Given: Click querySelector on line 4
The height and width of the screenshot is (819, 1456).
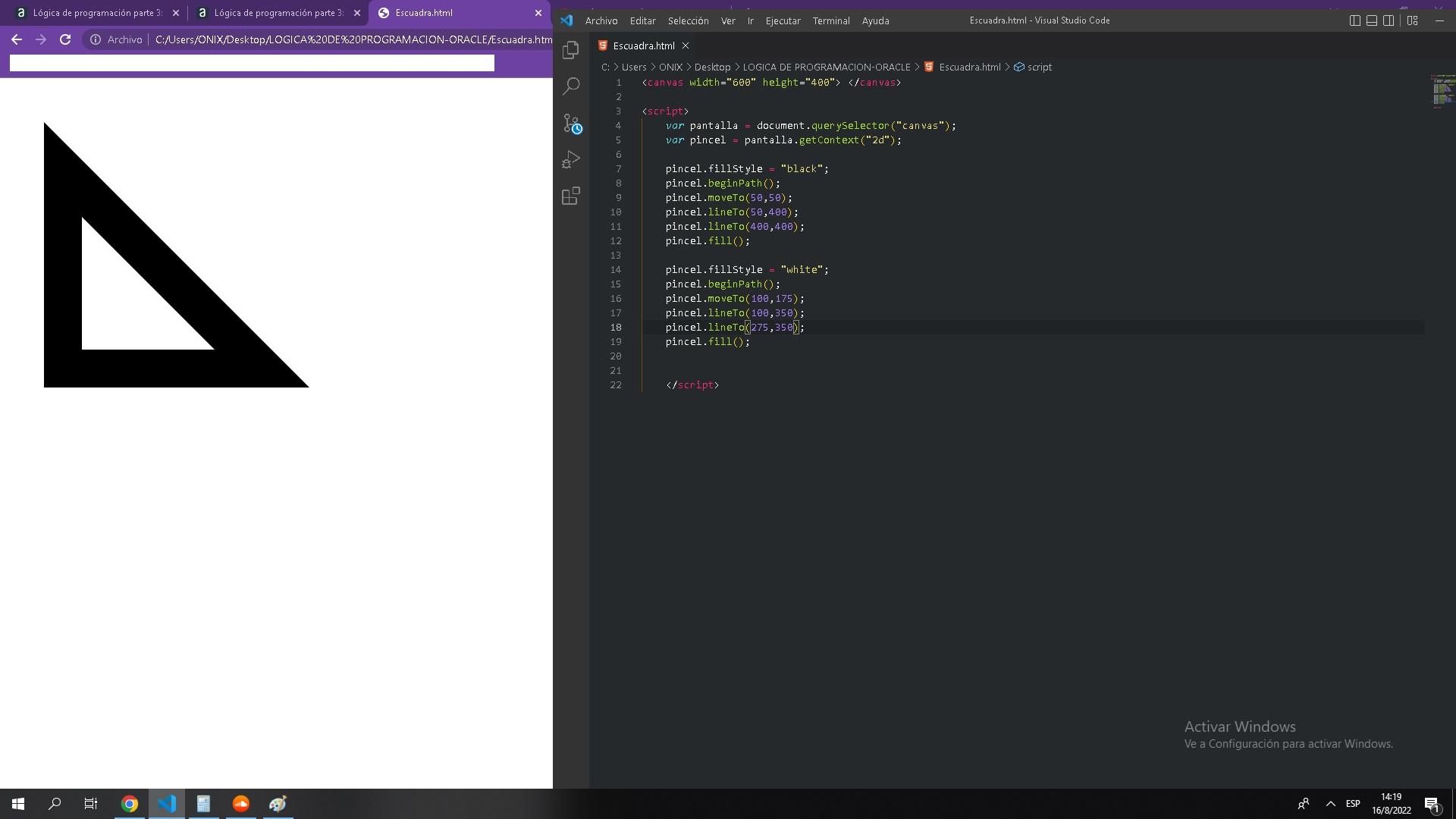Looking at the screenshot, I should [849, 126].
